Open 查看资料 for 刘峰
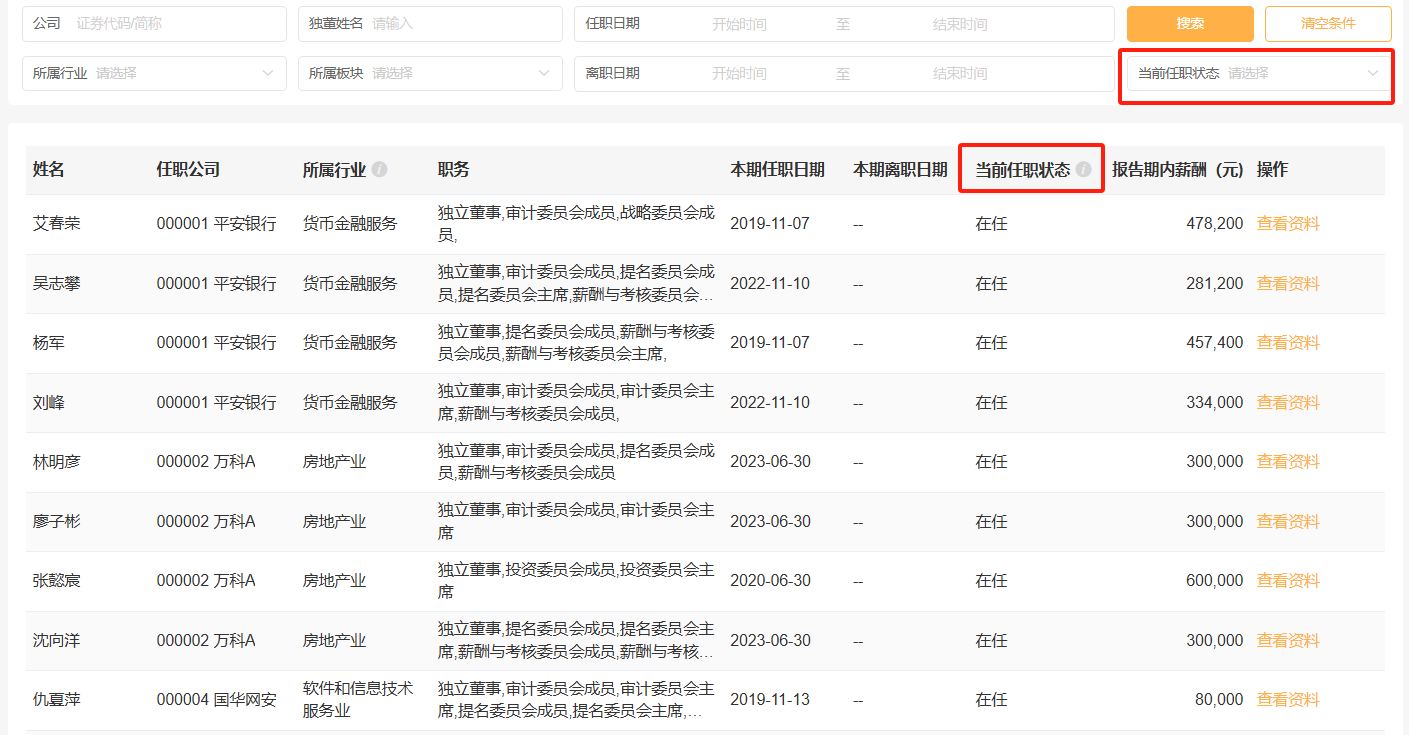 [1288, 403]
